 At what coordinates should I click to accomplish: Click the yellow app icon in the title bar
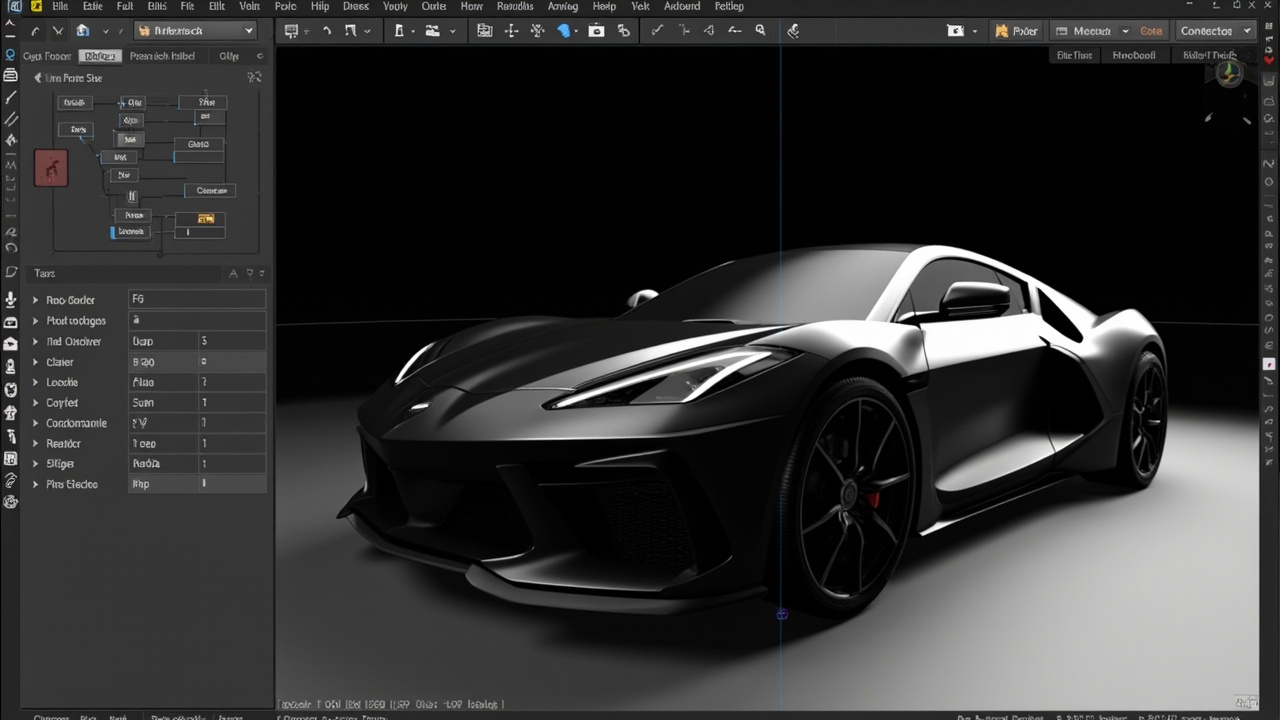point(36,6)
